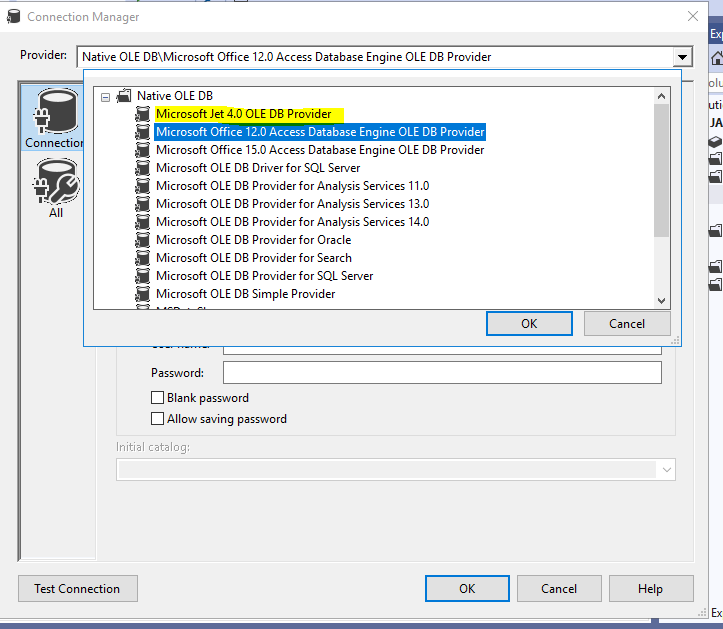
Task: Select Microsoft Office 12.0 Access Database Engine provider
Action: [320, 132]
